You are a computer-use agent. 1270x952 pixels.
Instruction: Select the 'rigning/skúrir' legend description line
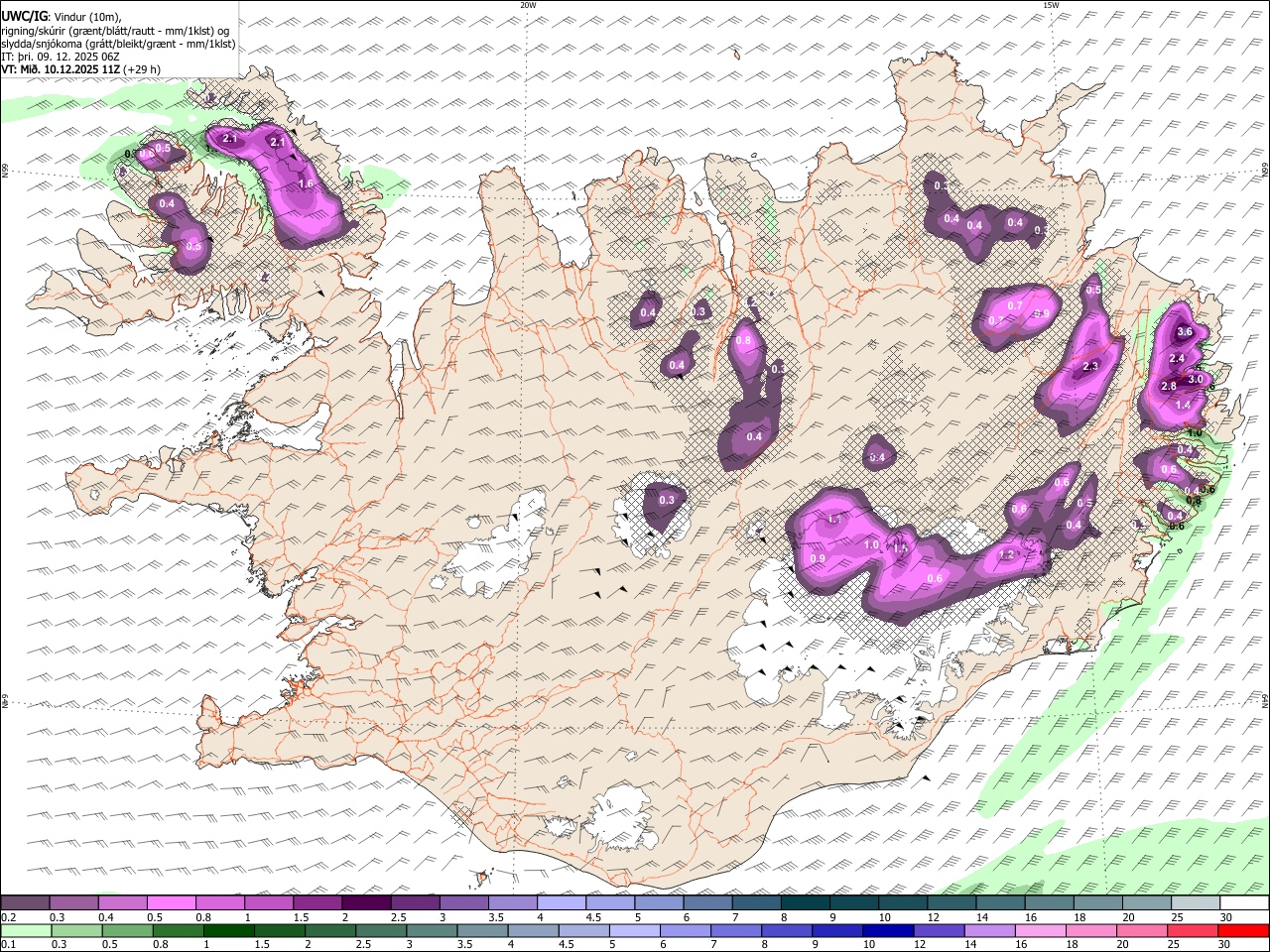(x=115, y=31)
